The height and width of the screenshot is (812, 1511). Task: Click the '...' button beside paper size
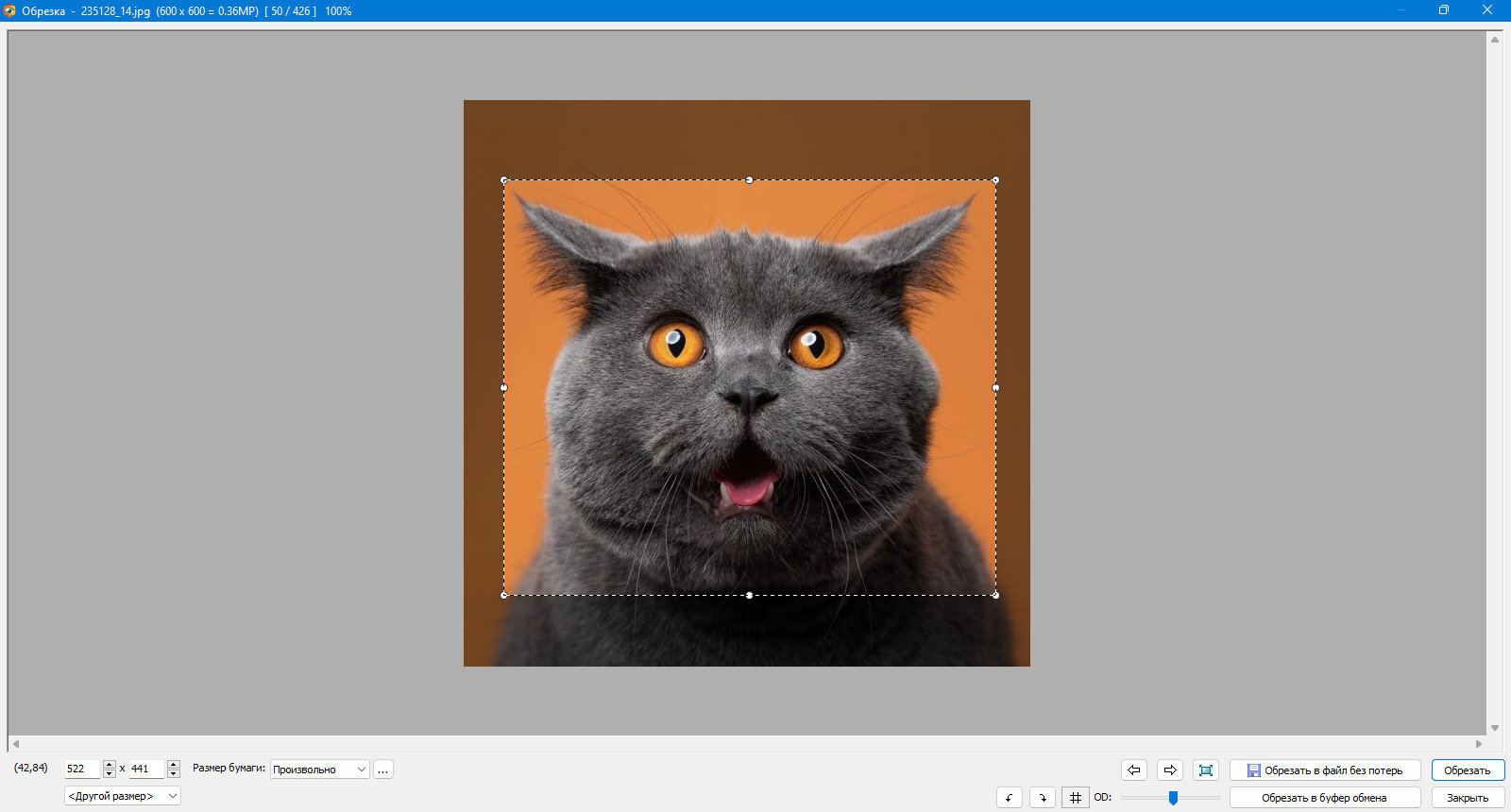383,770
